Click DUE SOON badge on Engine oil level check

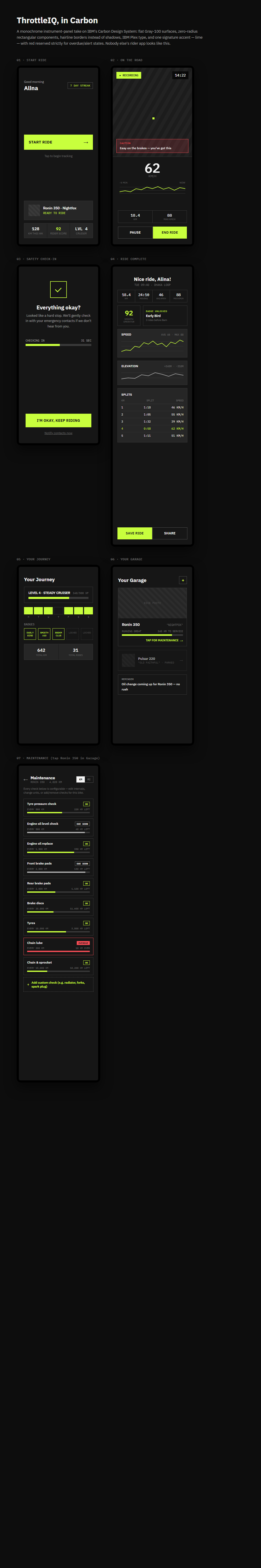[82, 824]
